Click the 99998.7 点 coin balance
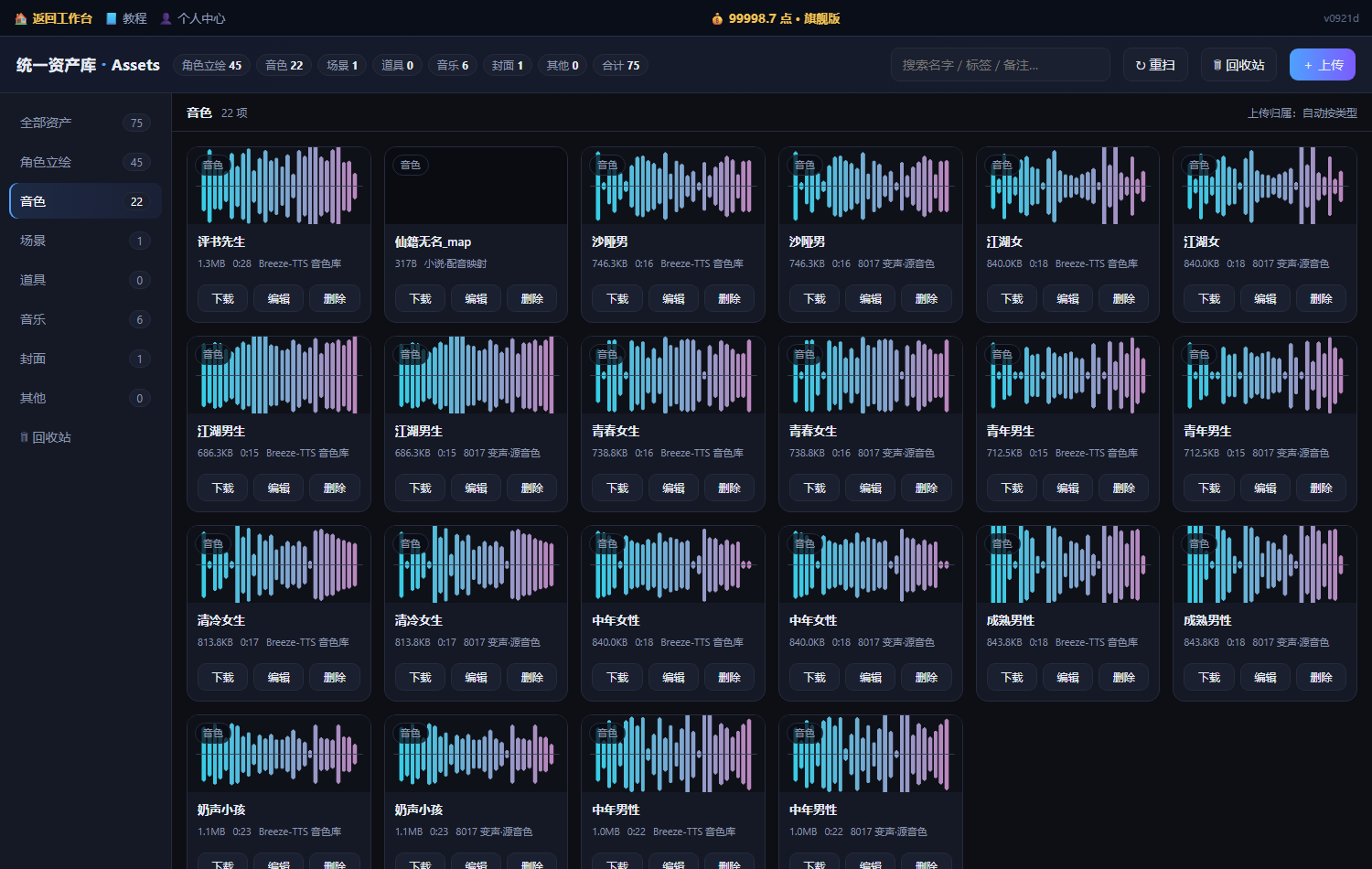Screen dimensions: 1372x869 776,18
